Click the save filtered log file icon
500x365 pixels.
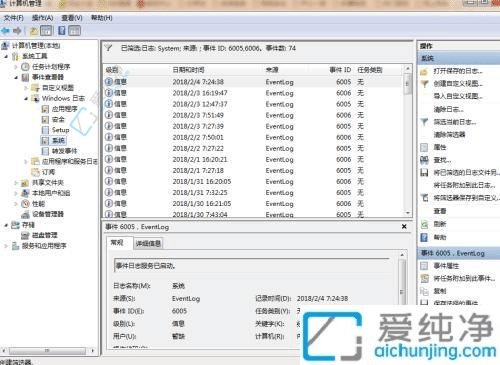pos(424,173)
